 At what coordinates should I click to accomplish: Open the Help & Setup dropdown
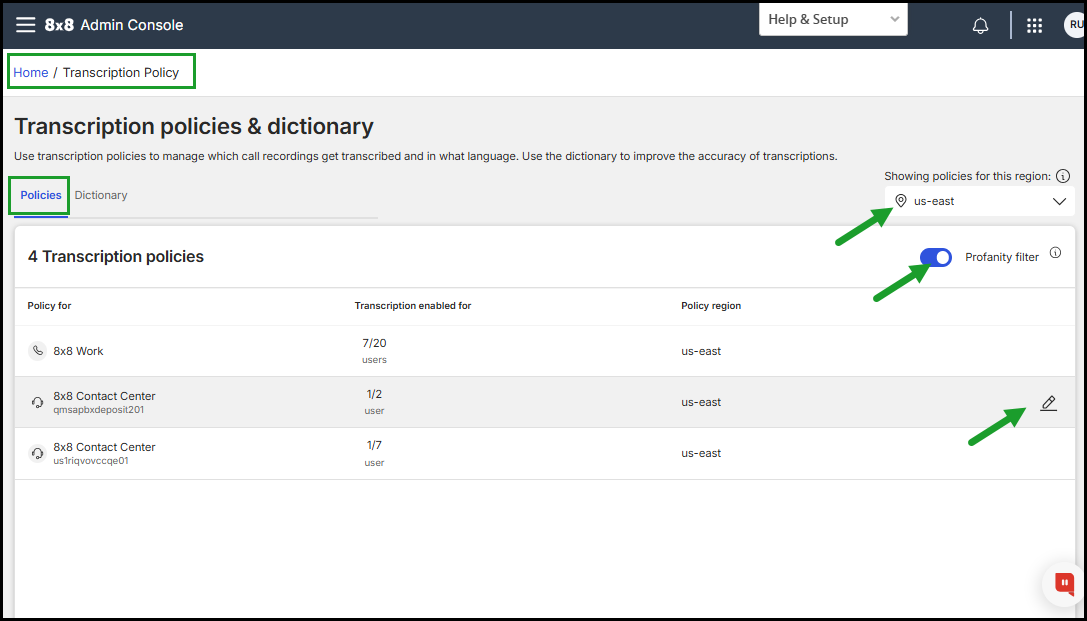[x=833, y=19]
